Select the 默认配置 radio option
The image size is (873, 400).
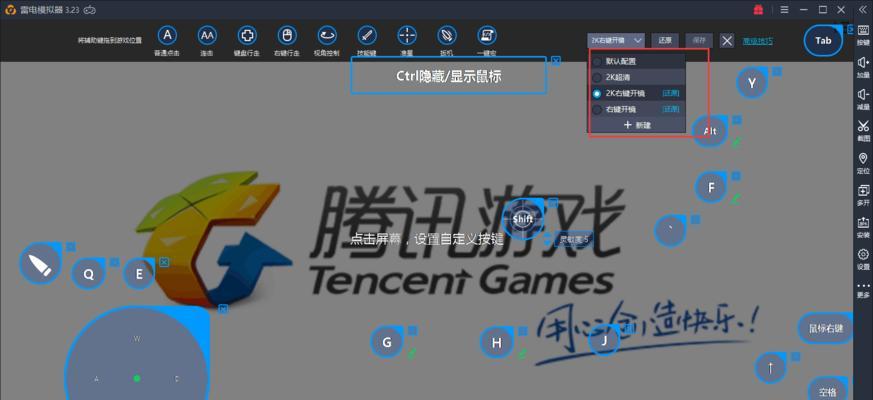pos(597,61)
